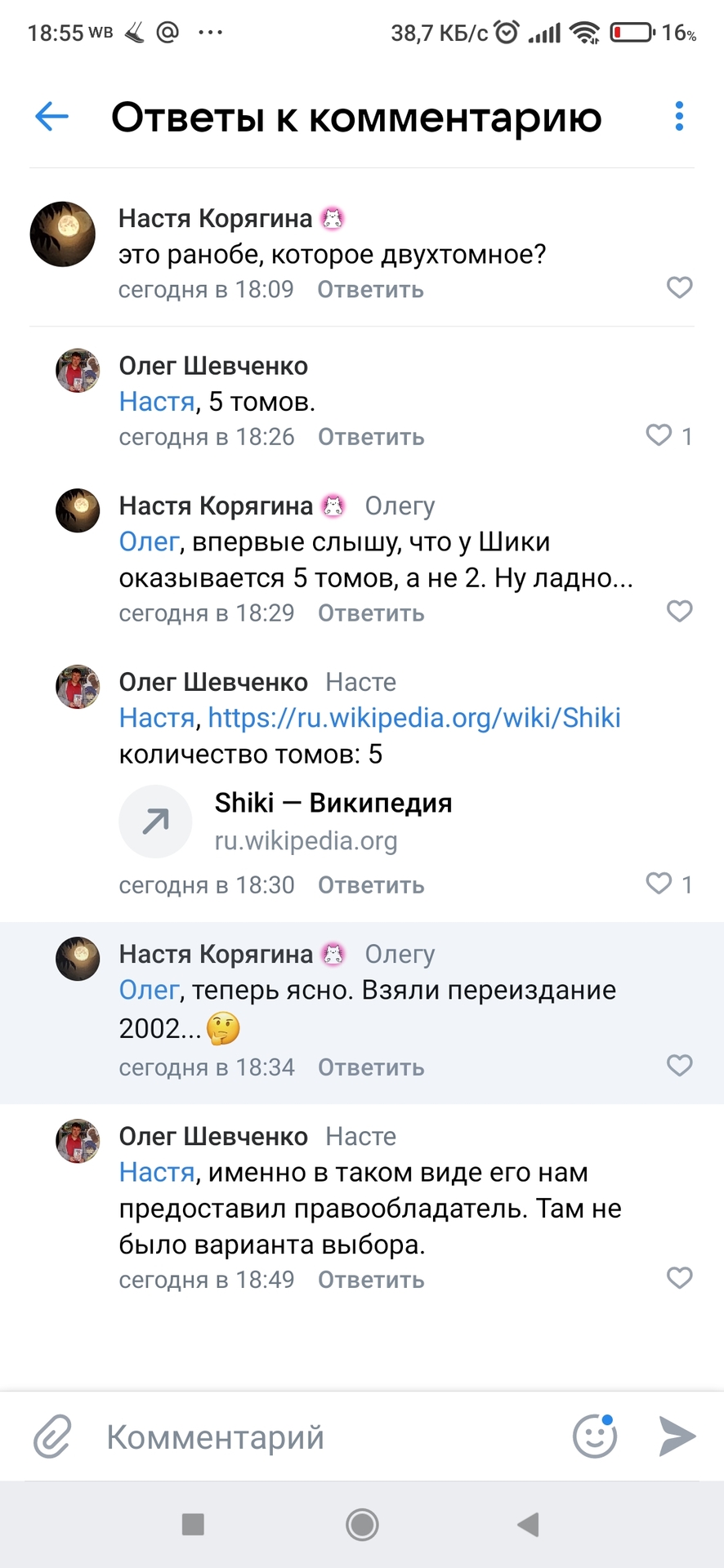Open Олег Шевченко's avatar at 18:26 reply
724x1568 pixels.
pos(78,371)
